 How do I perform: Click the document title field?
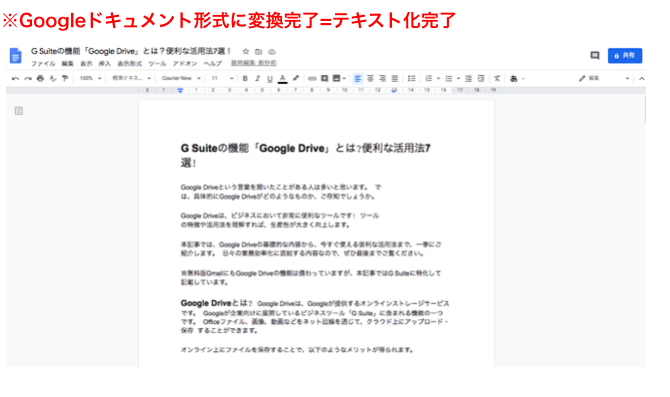pos(131,51)
